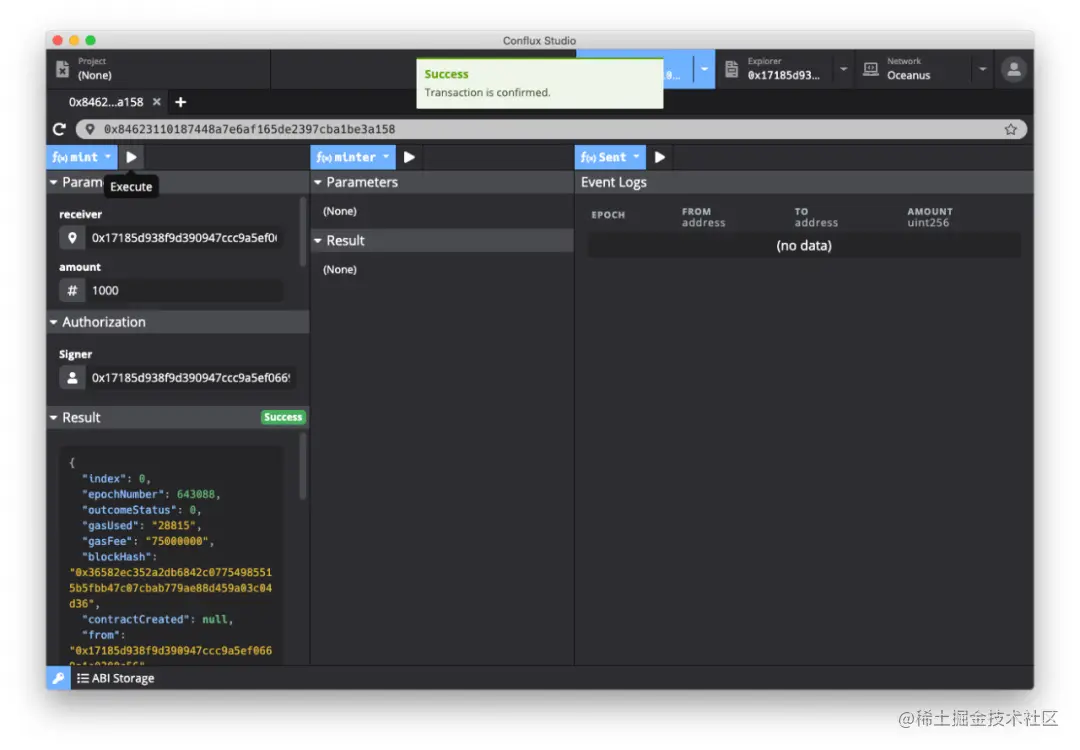This screenshot has height=750, width=1080.
Task: Open the mint function dropdown
Action: pos(82,157)
